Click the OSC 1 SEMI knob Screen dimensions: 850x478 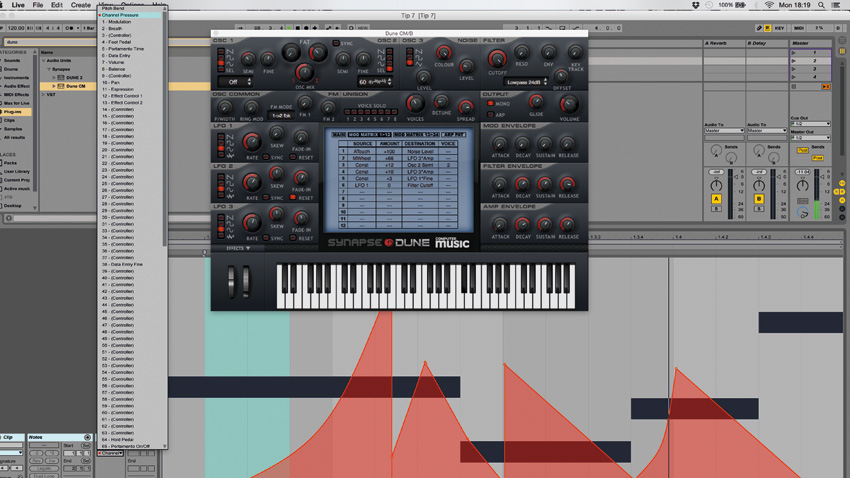tap(248, 59)
